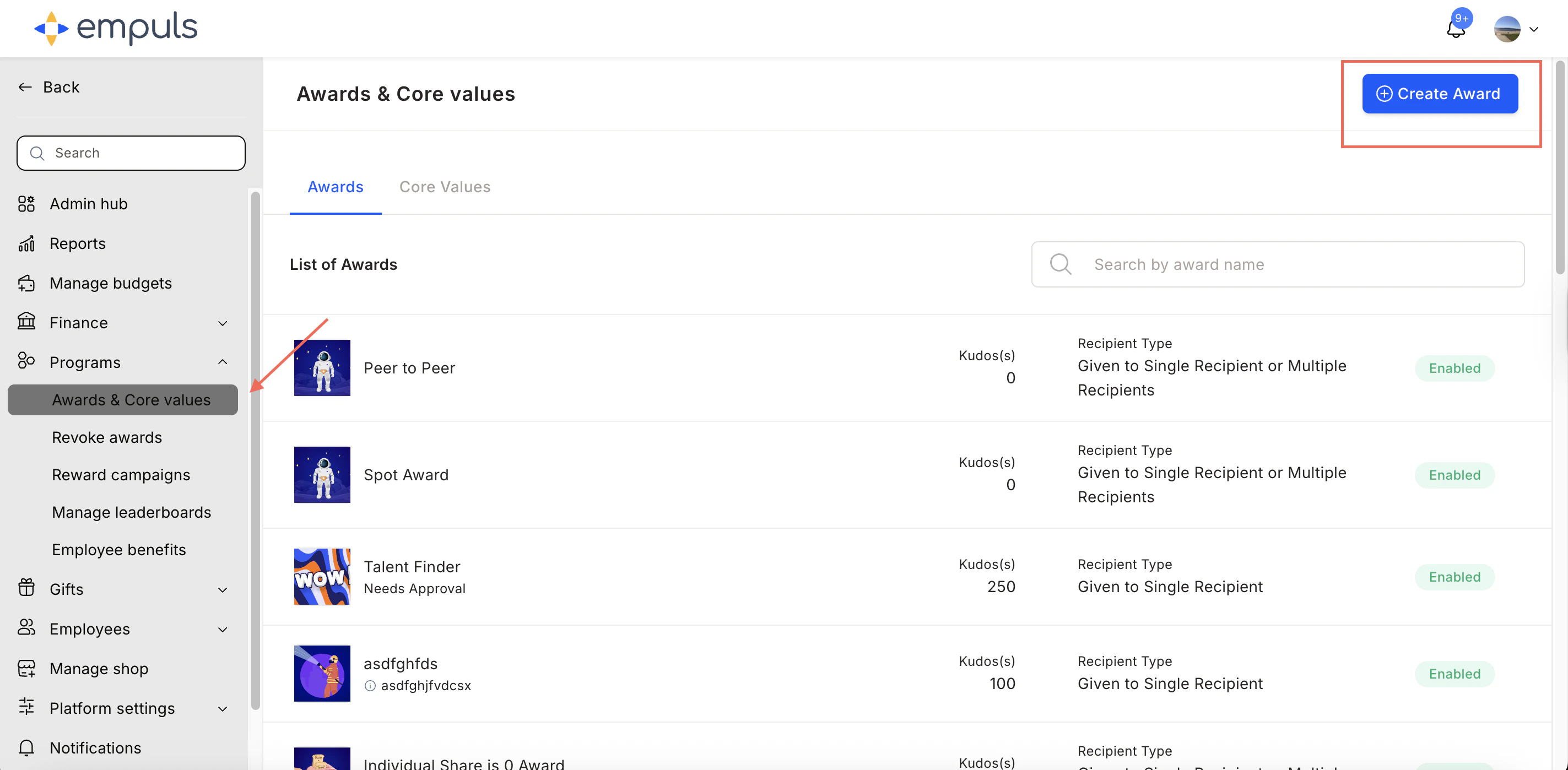1568x770 pixels.
Task: Click the Peer to Peer award name
Action: (x=409, y=368)
